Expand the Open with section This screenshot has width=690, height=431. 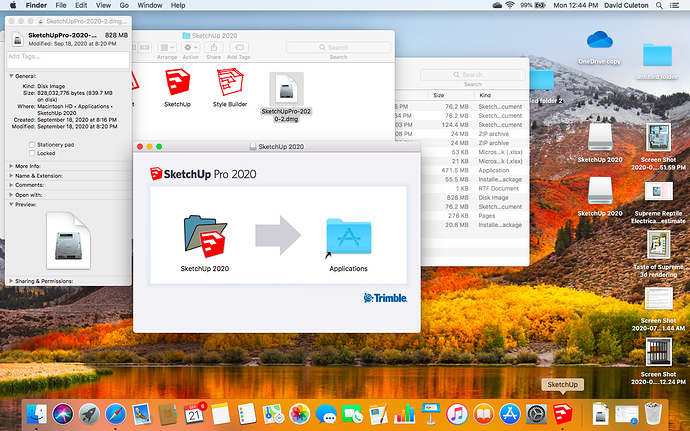tap(11, 195)
